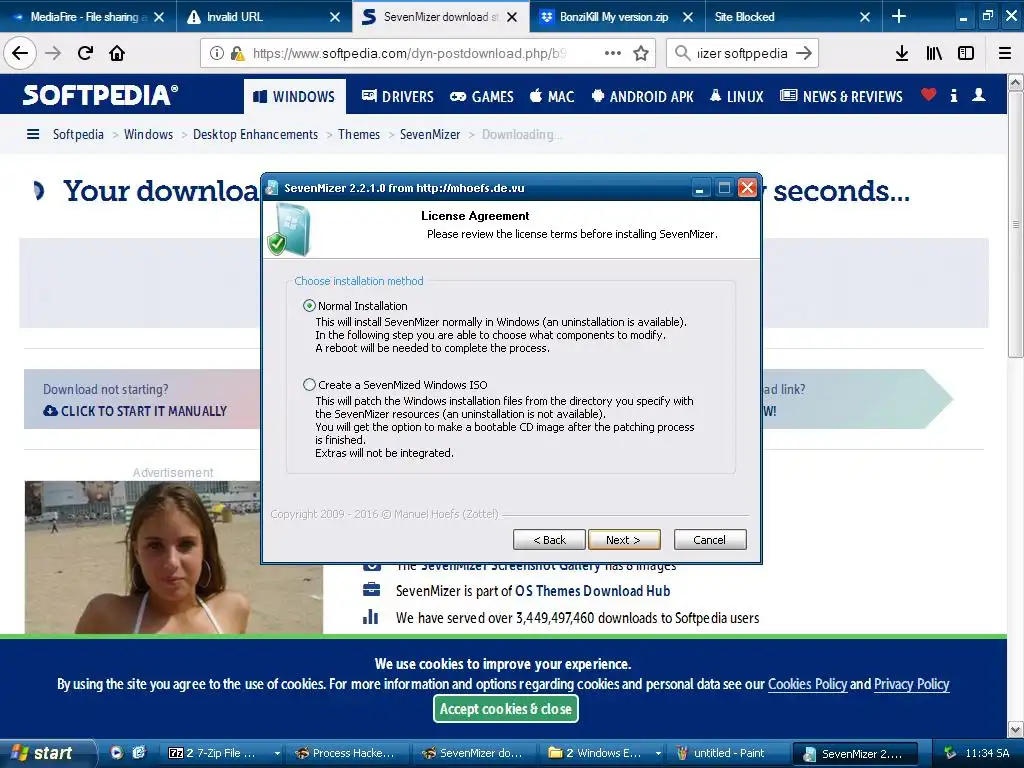Open the ANDROID APK section
Viewport: 1024px width, 768px height.
tap(642, 97)
